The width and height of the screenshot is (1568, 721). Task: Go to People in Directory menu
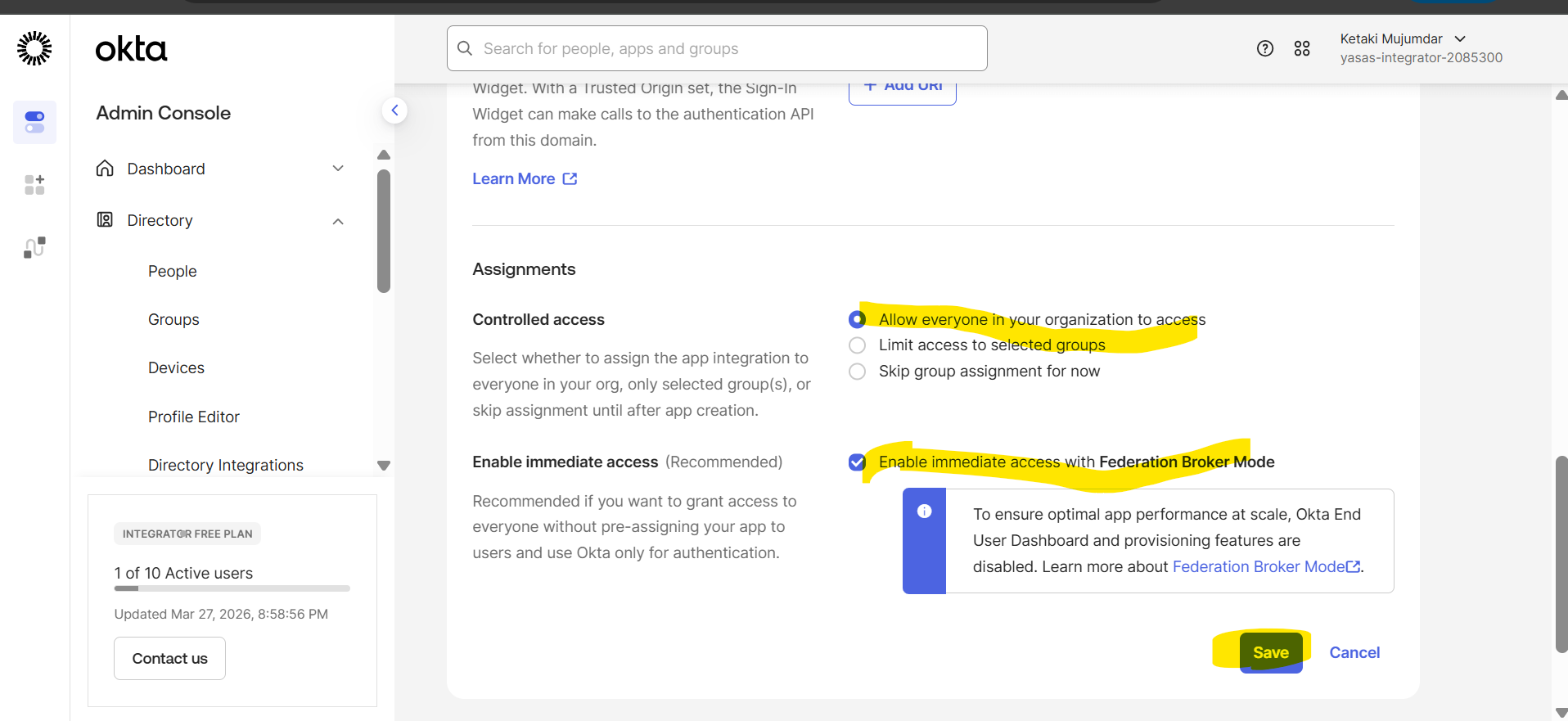point(172,271)
